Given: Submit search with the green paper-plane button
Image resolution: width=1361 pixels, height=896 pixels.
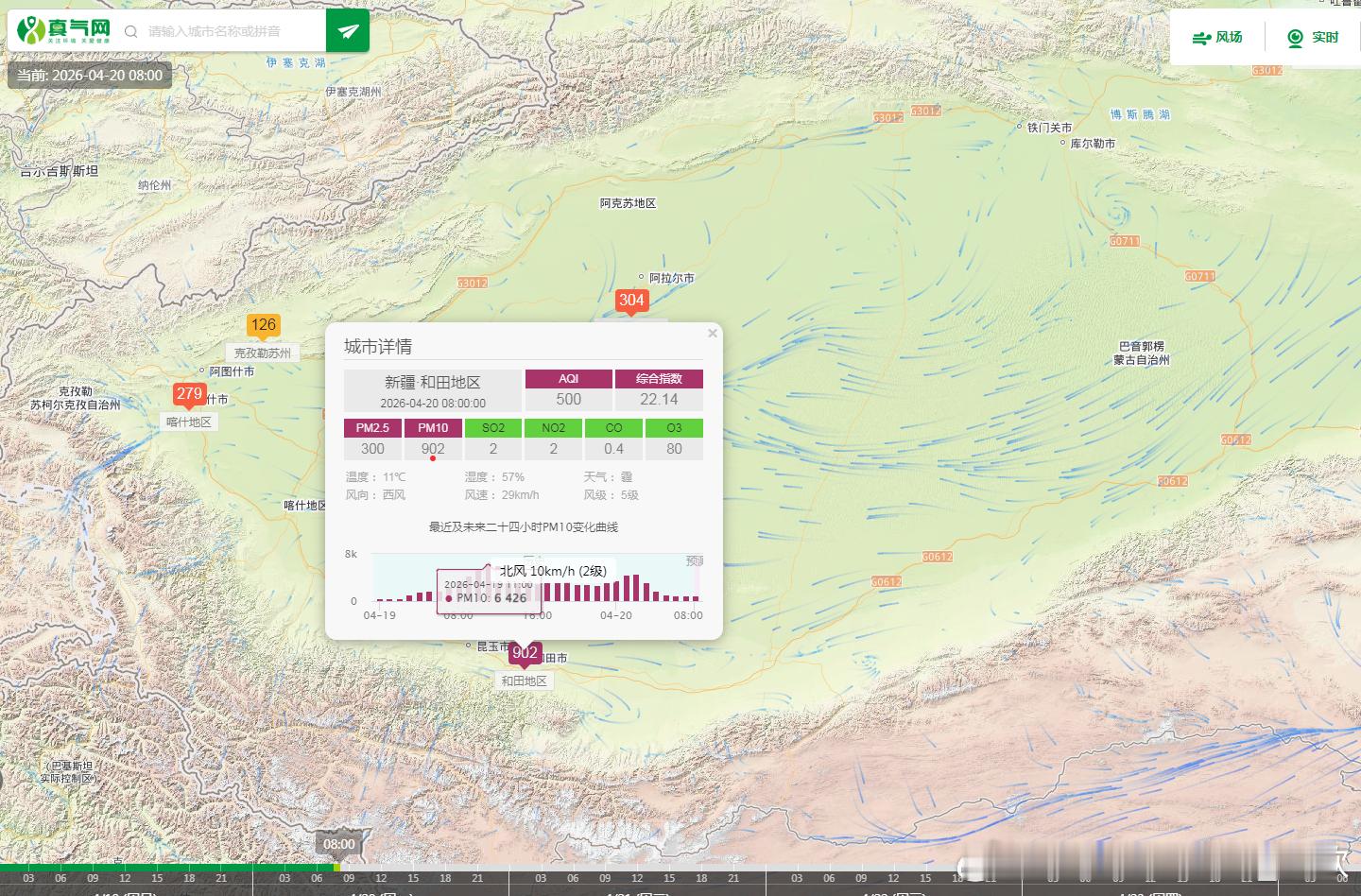Looking at the screenshot, I should pyautogui.click(x=348, y=31).
